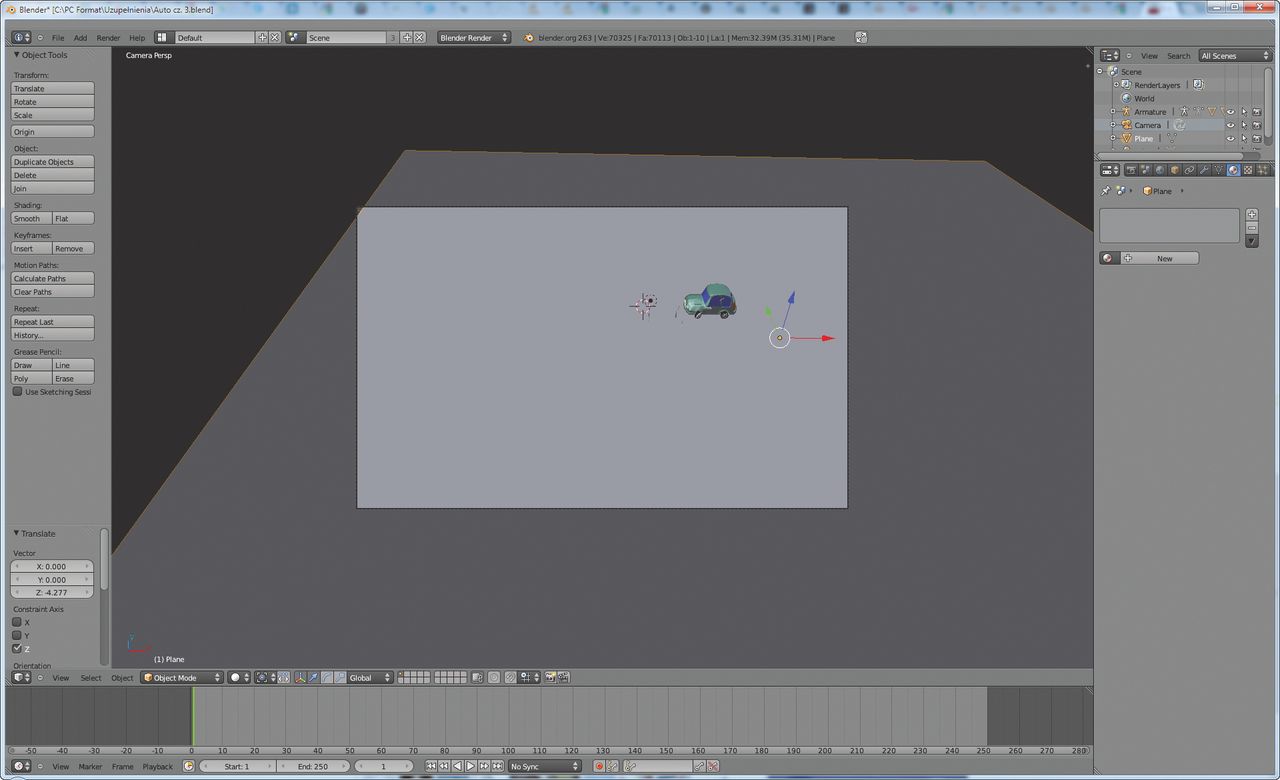The width and height of the screenshot is (1280, 780).
Task: Click the Smooth shading button
Action: [x=31, y=218]
